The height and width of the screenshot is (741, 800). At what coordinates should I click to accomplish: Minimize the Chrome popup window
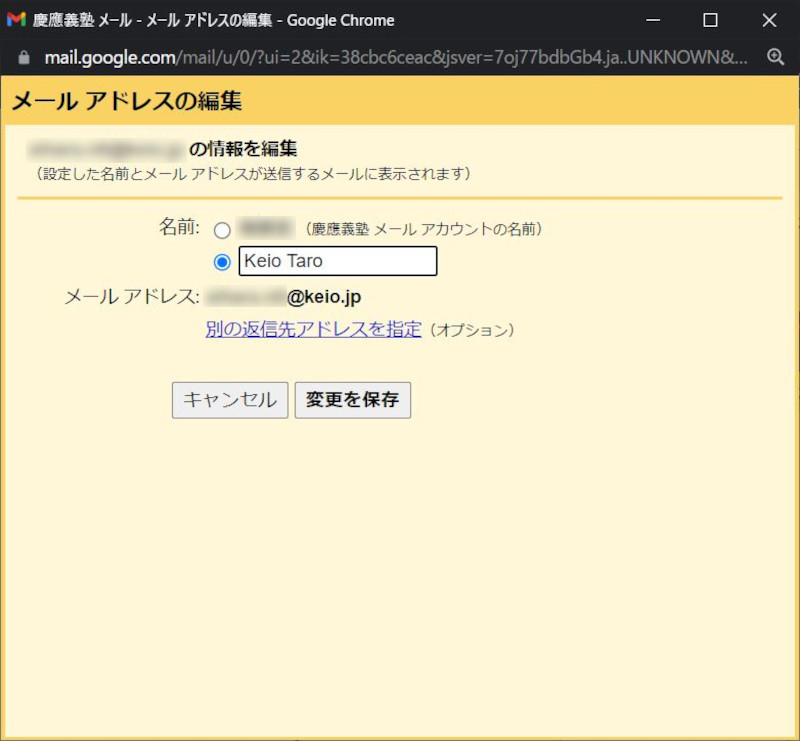click(x=653, y=20)
